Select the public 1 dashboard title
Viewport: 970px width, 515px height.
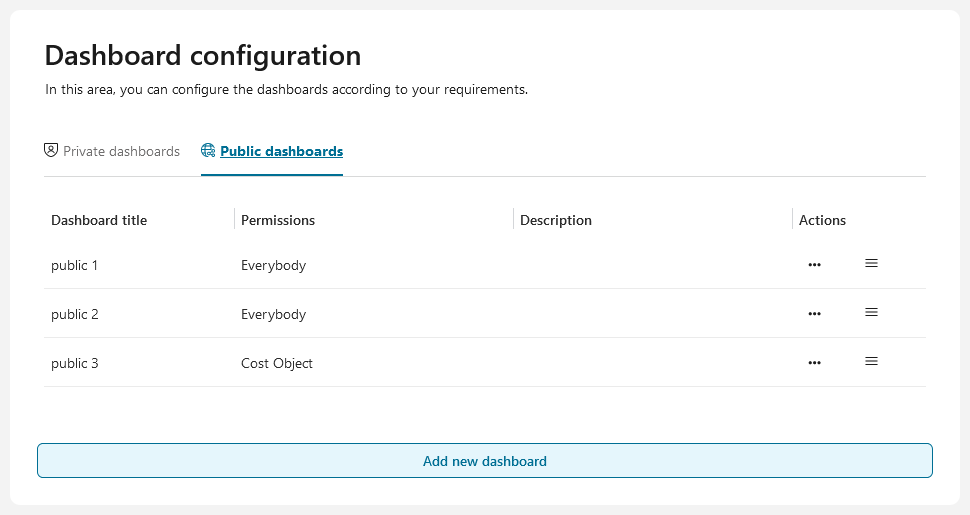coord(74,266)
